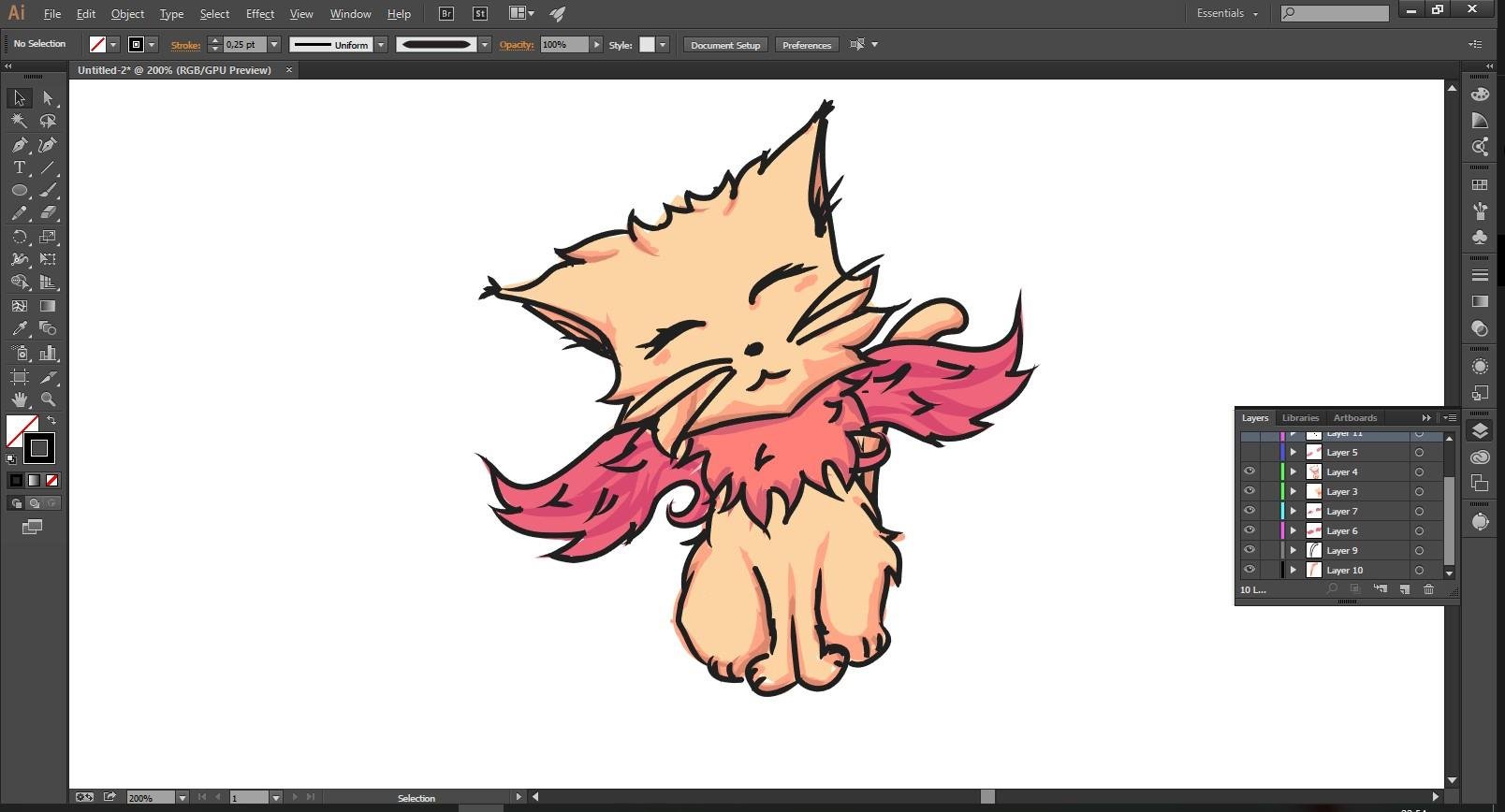Click the orange Opacity link
This screenshot has height=812, width=1505.
point(517,45)
